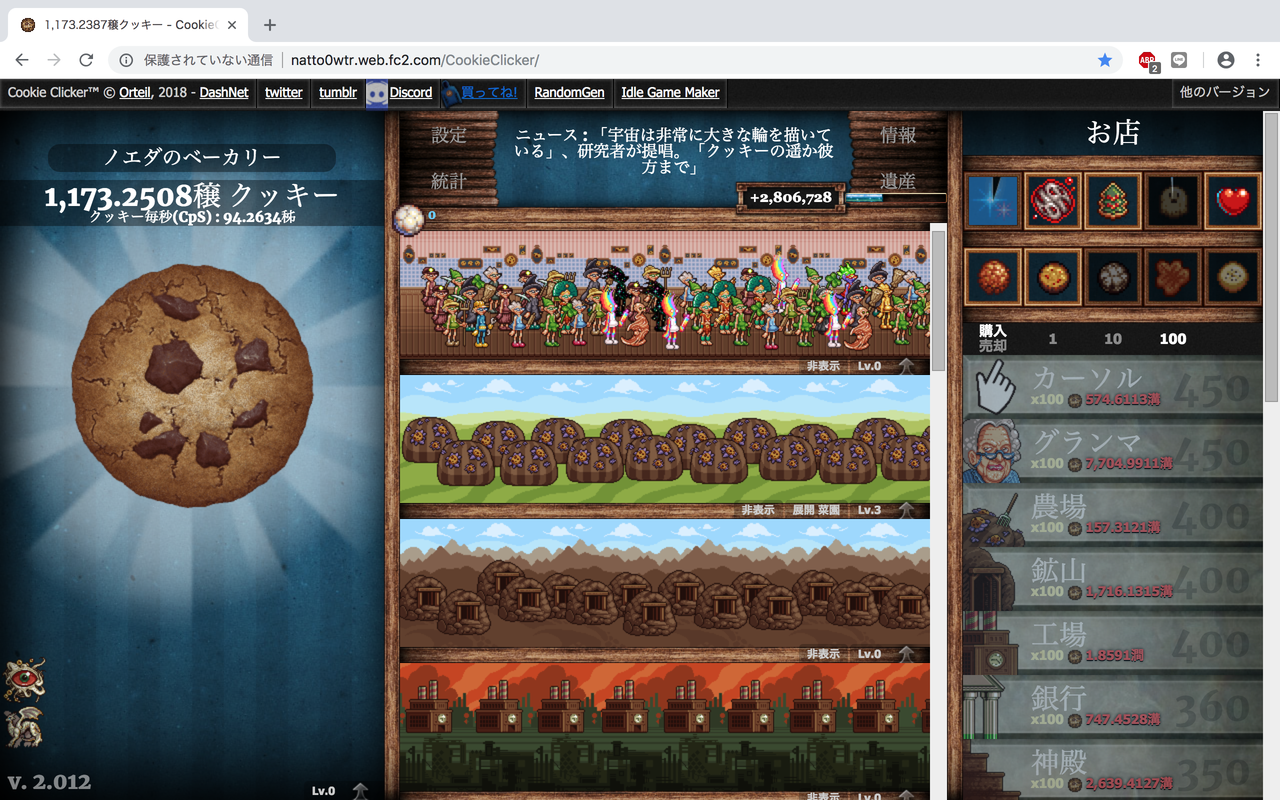
Task: Buy the pale biscuit cookie upgrade
Action: tap(1233, 277)
